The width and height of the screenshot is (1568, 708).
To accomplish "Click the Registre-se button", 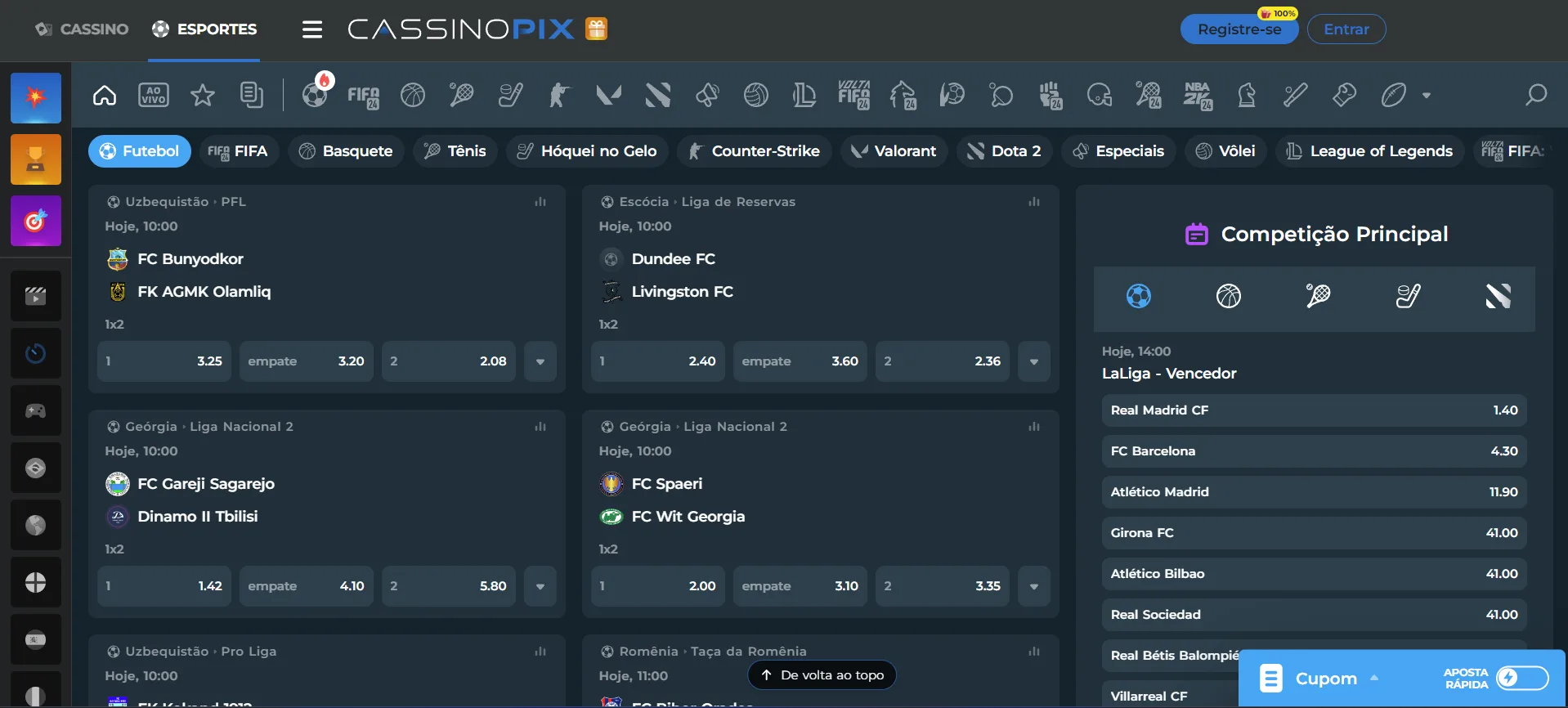I will tap(1239, 29).
